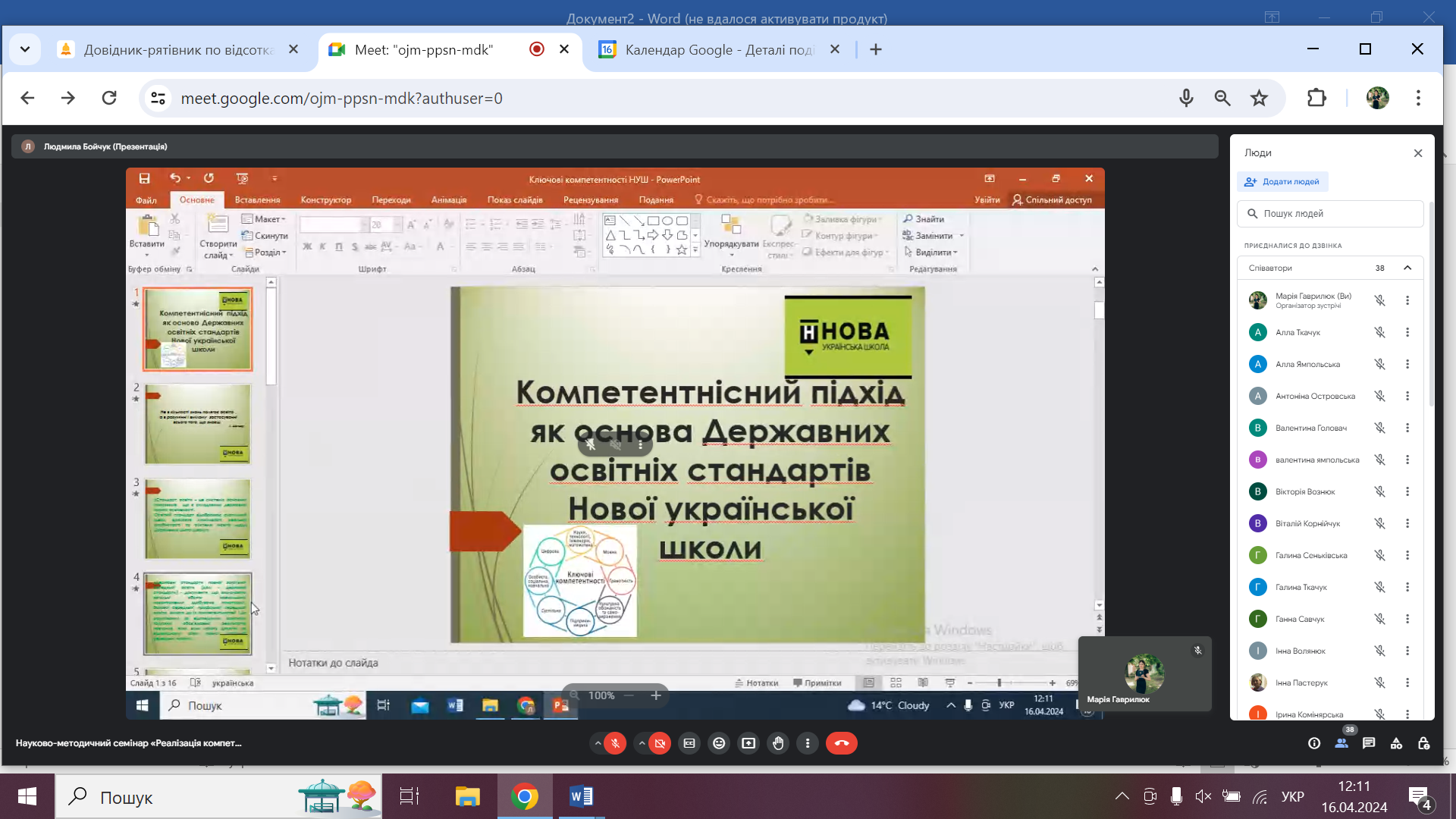The image size is (1456, 819).
Task: Open Task View on the Windows taskbar
Action: point(409,796)
